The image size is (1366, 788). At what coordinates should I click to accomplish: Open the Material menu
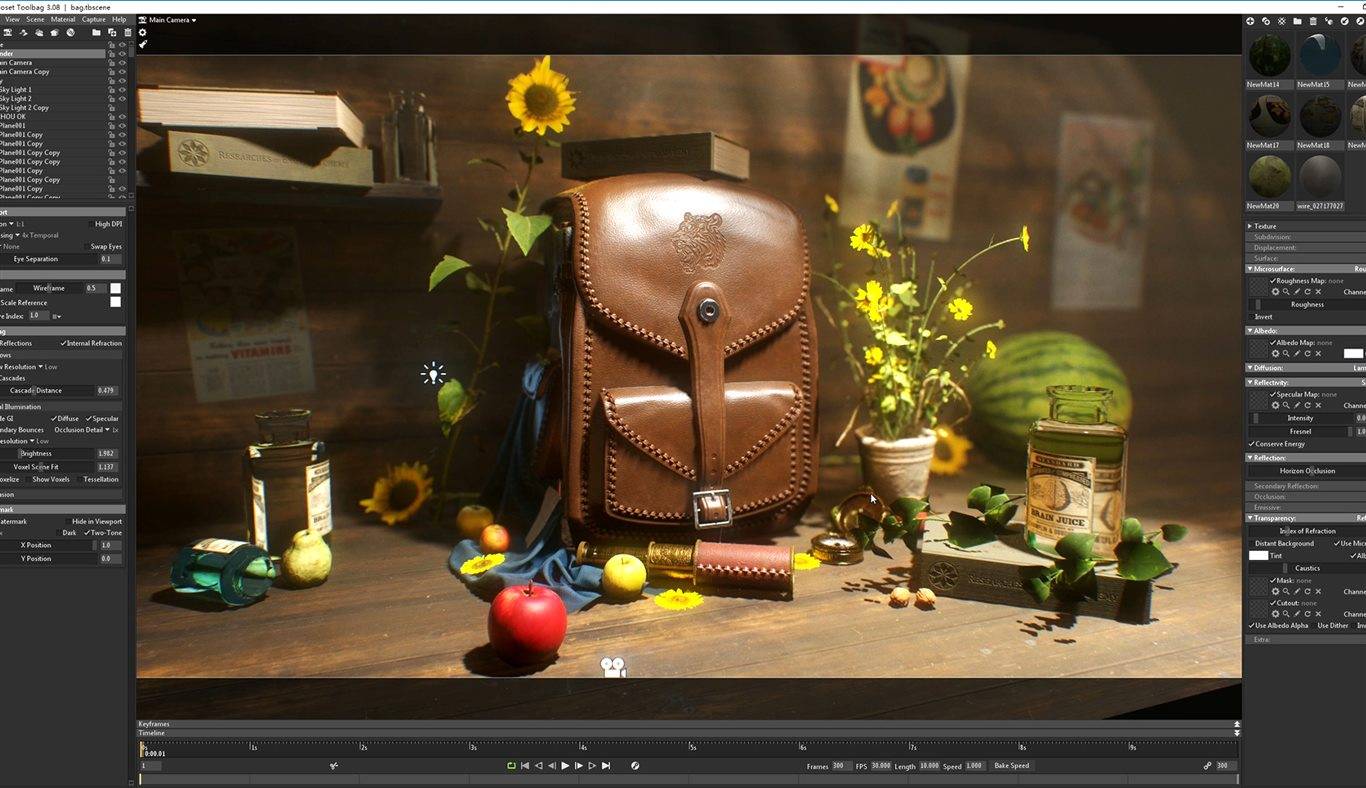pos(63,19)
